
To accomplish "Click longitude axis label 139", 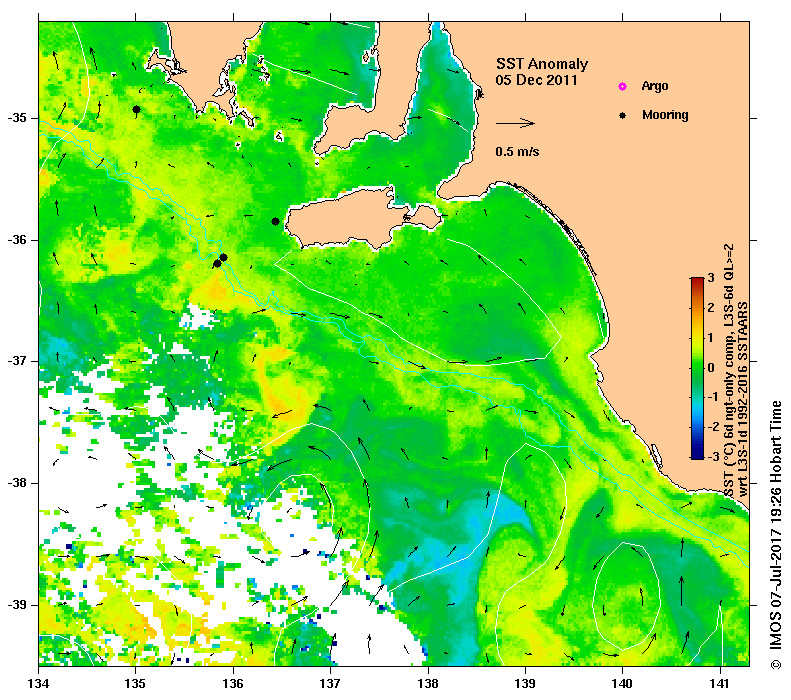I will tap(526, 684).
